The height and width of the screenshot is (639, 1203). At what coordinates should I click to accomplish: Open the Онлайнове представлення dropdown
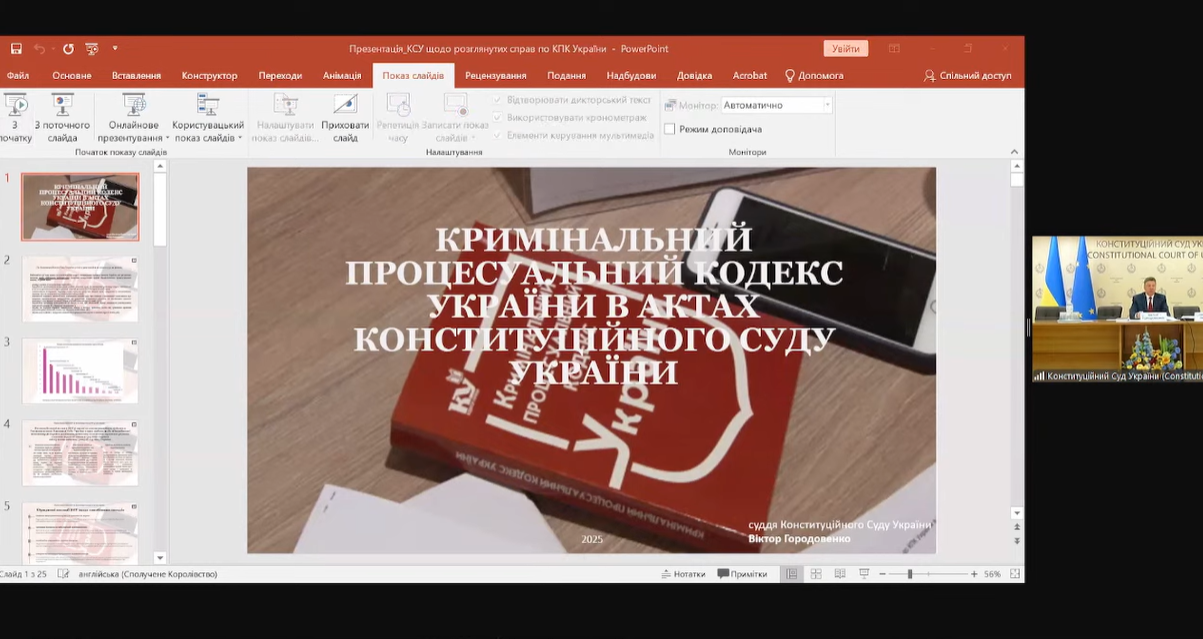tap(134, 118)
